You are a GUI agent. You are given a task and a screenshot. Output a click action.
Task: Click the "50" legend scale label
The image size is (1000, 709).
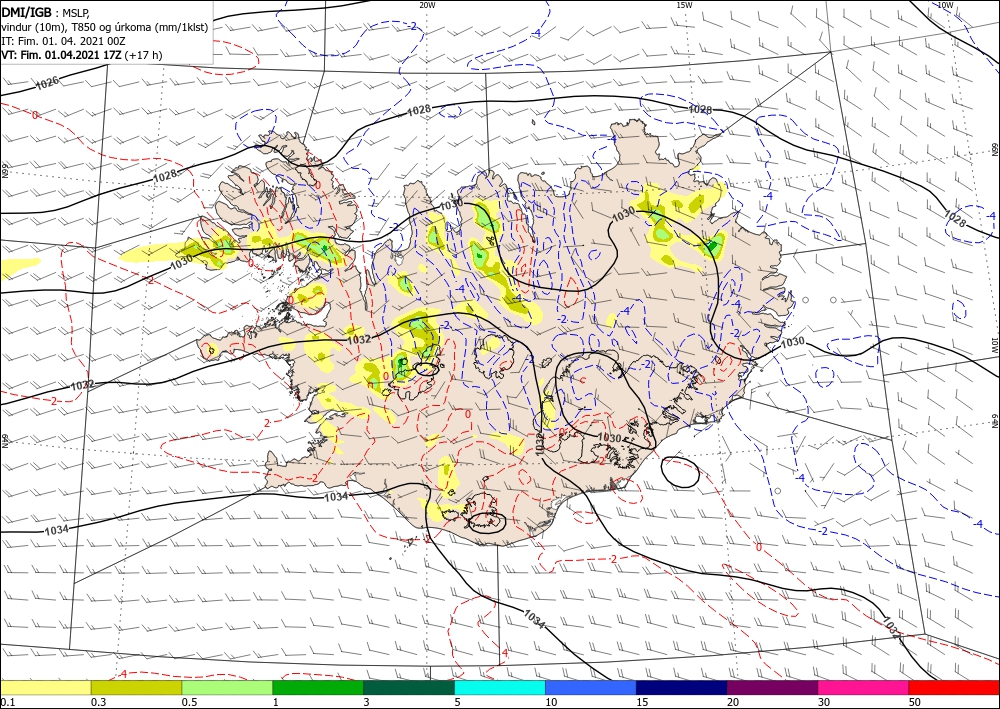tap(915, 702)
